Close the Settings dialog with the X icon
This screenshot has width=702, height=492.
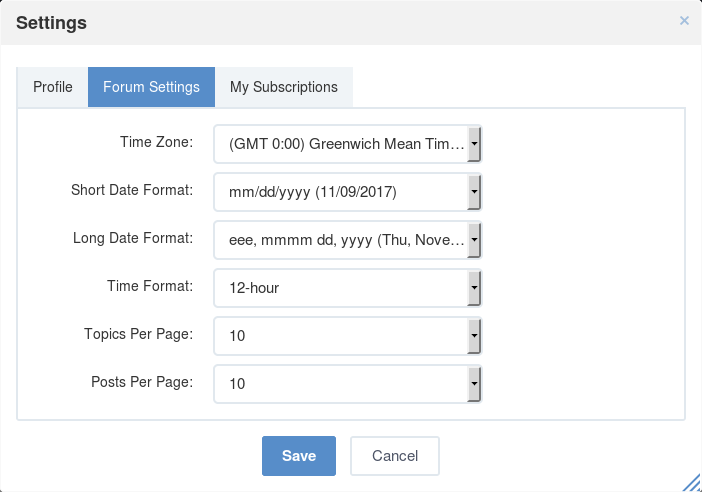[684, 21]
